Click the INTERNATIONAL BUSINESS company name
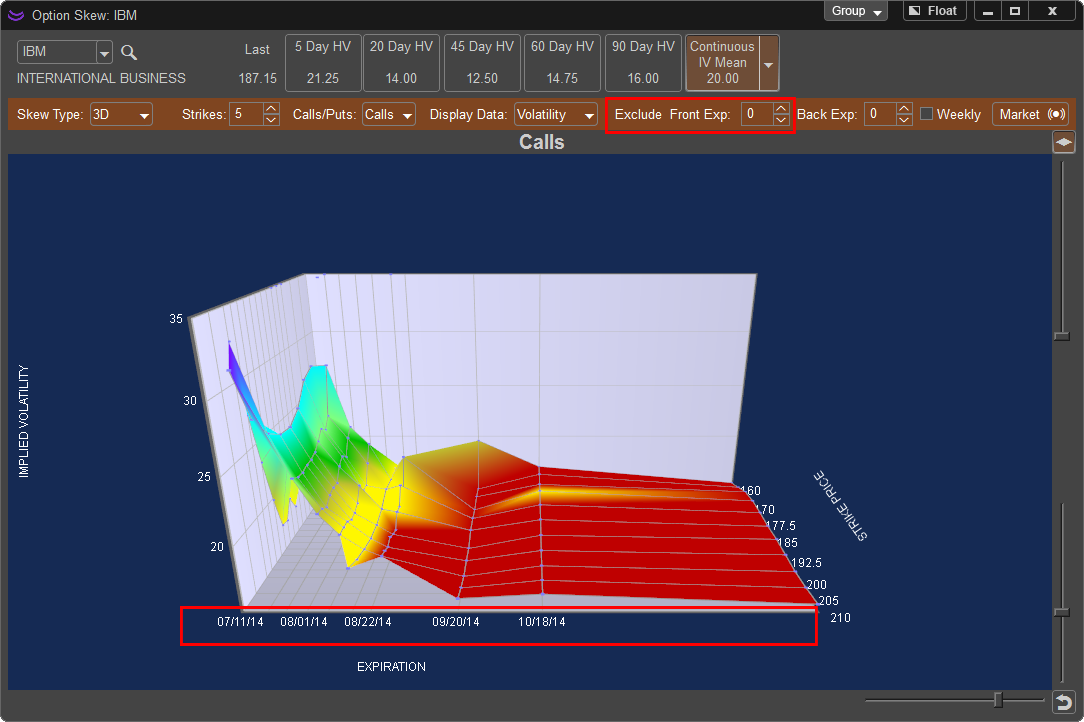Viewport: 1084px width, 722px height. point(101,78)
